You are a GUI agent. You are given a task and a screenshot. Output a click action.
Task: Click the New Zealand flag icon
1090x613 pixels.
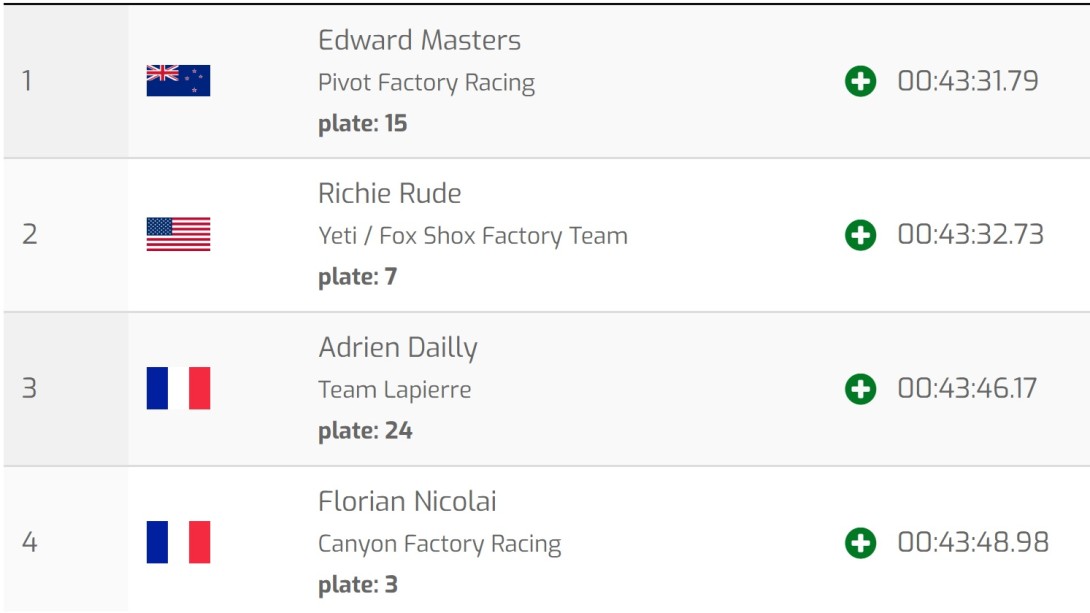[x=178, y=81]
